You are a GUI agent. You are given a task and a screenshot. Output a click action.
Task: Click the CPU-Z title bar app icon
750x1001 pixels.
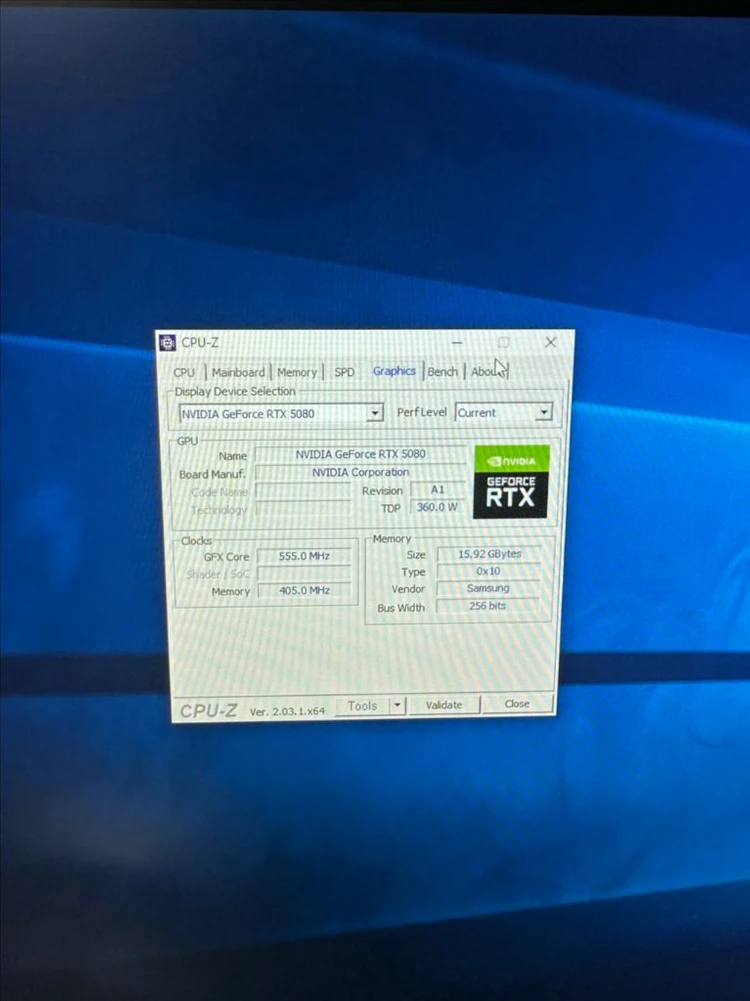tap(167, 343)
